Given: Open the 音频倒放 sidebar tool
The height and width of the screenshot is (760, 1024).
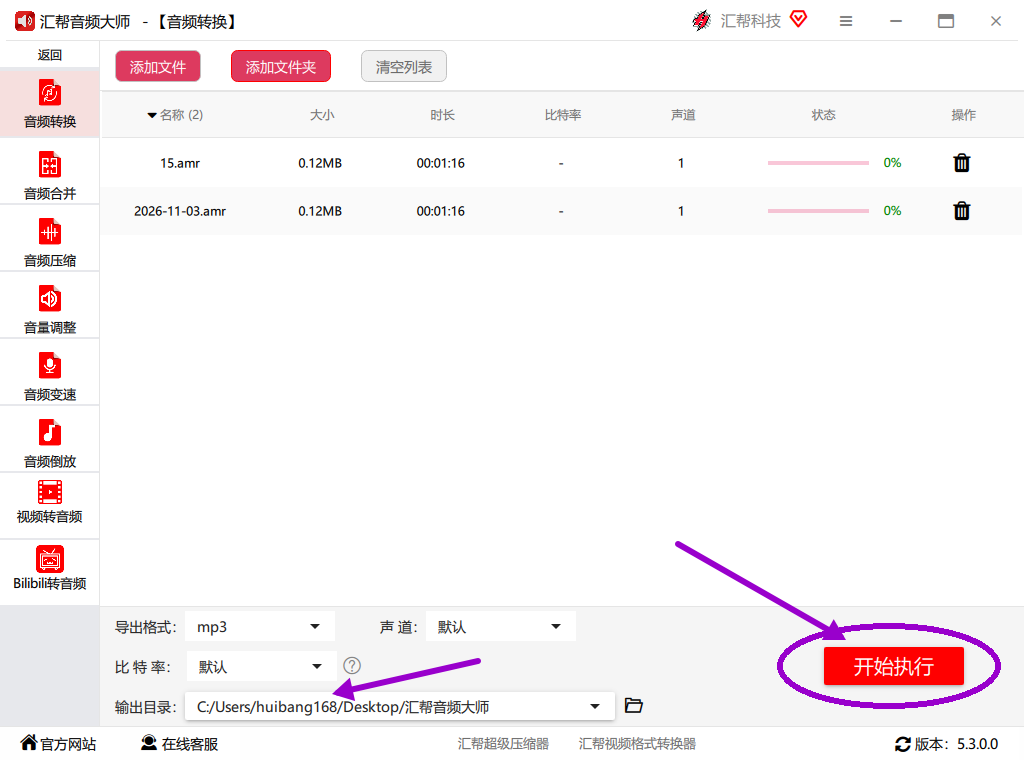Looking at the screenshot, I should [x=50, y=443].
